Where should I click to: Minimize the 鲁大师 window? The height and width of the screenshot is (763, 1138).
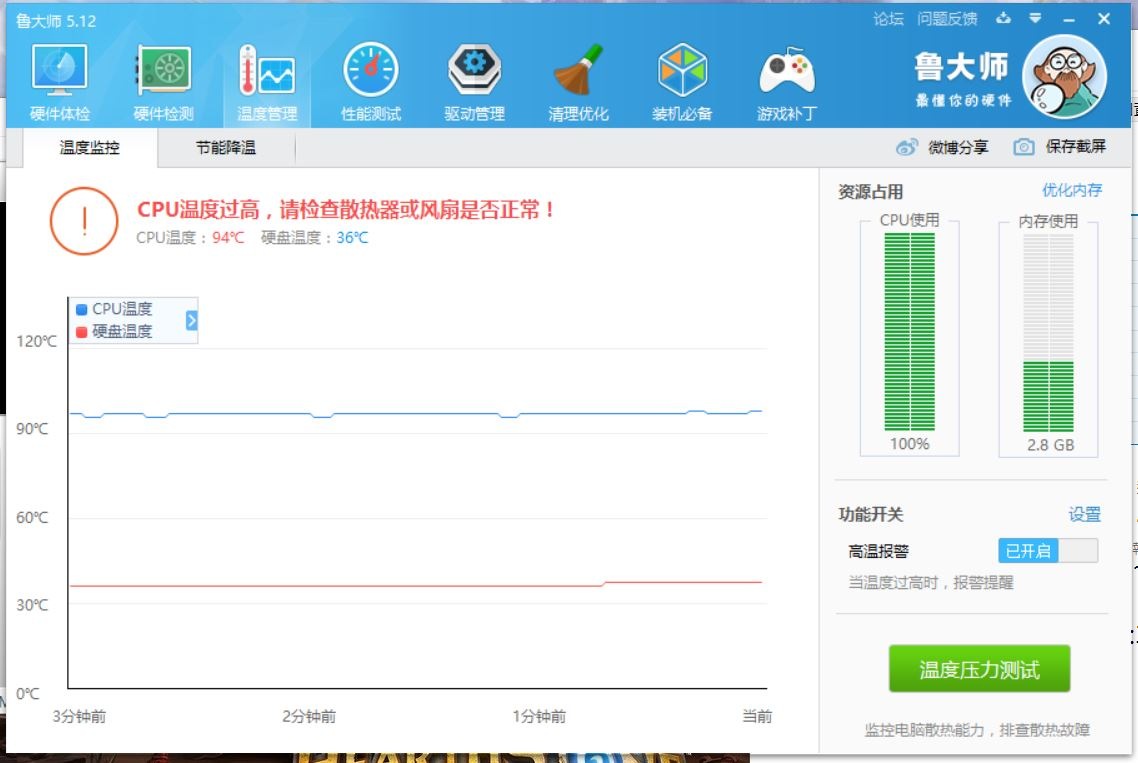click(x=1068, y=20)
